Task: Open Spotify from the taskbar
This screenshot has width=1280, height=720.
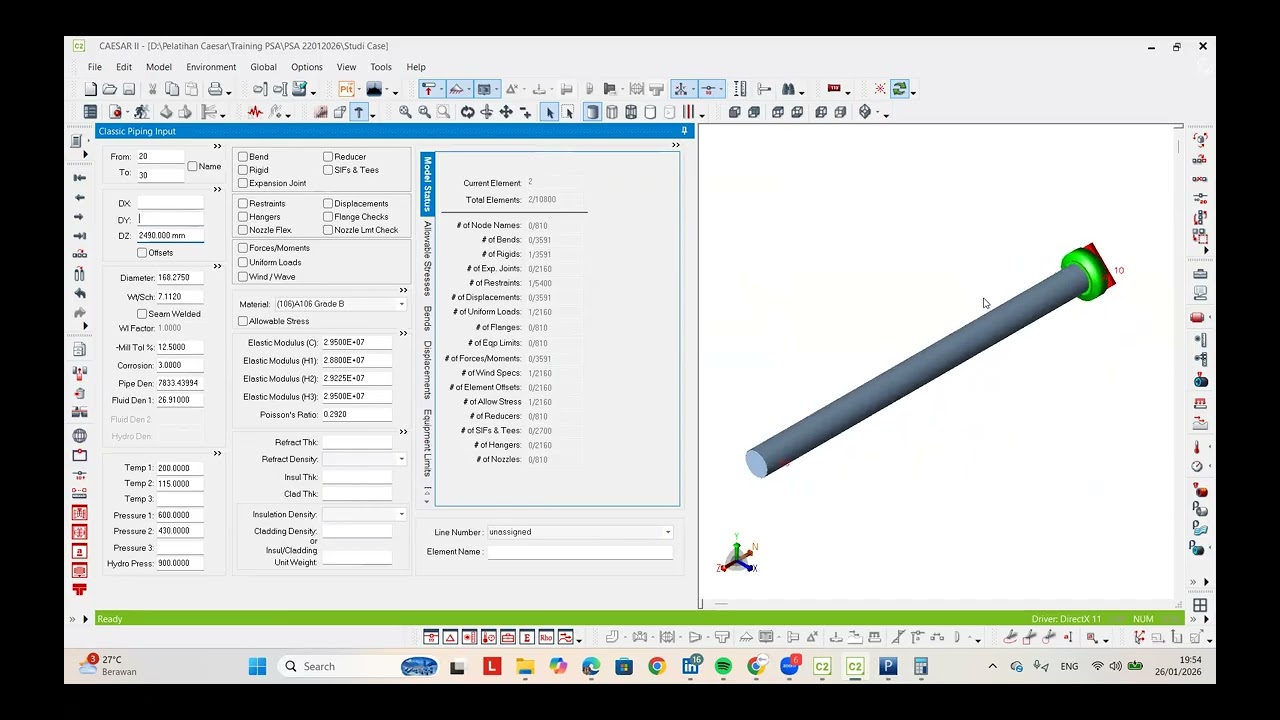Action: (x=723, y=666)
